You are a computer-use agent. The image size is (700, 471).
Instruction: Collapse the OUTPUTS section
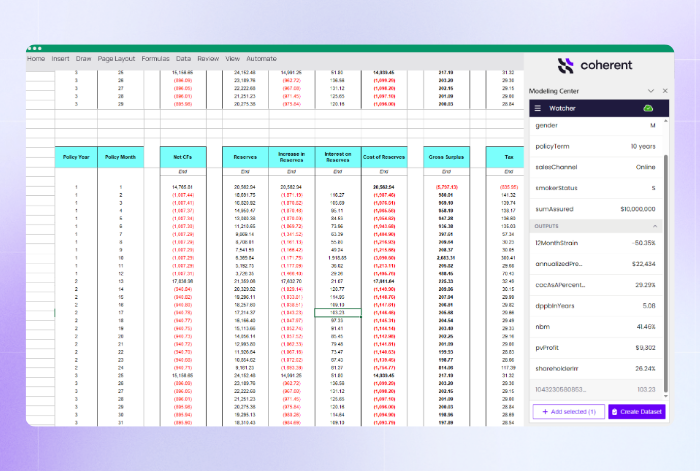[657, 227]
